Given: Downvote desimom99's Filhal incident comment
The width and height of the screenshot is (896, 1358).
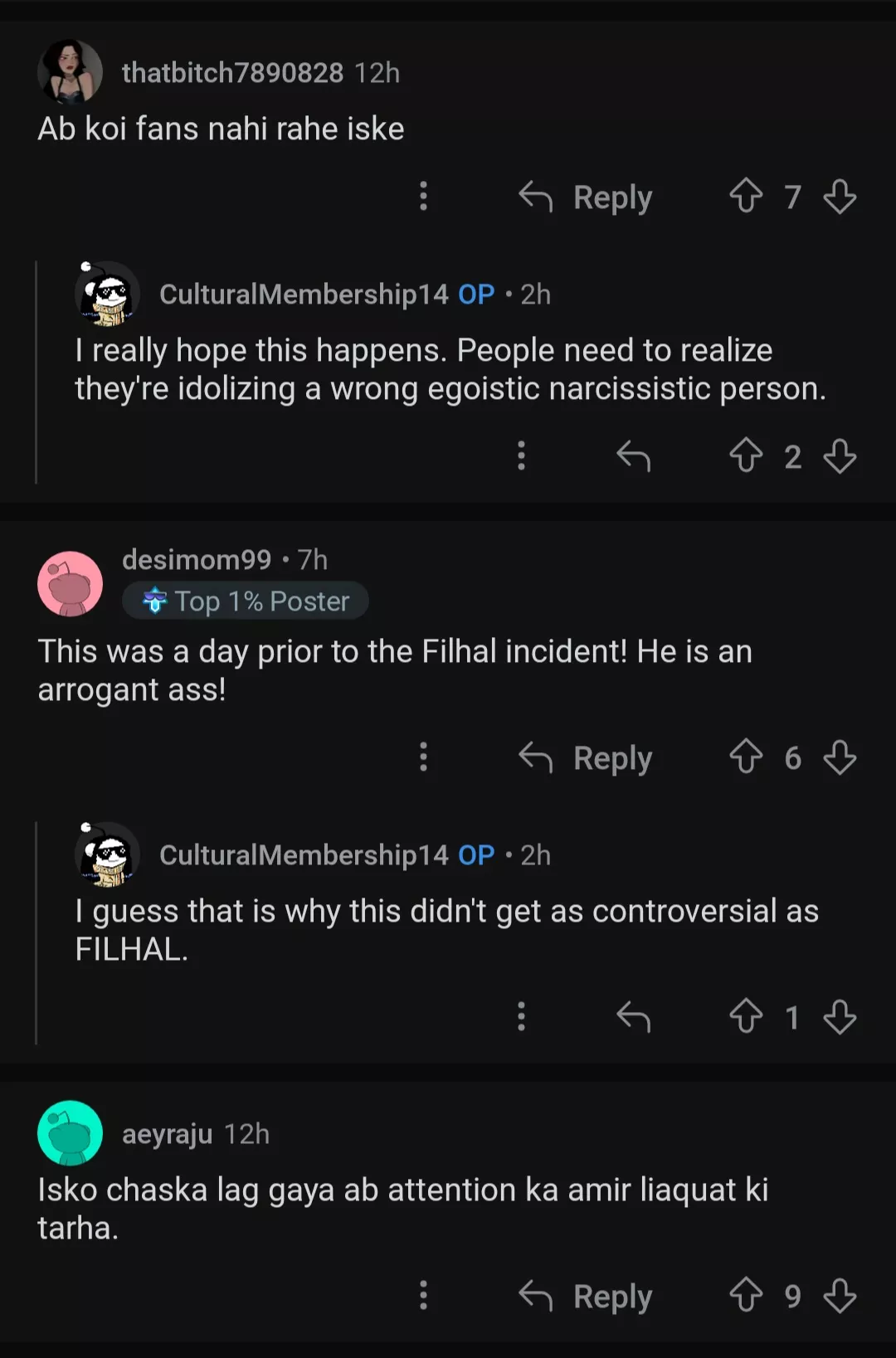Looking at the screenshot, I should pyautogui.click(x=840, y=757).
